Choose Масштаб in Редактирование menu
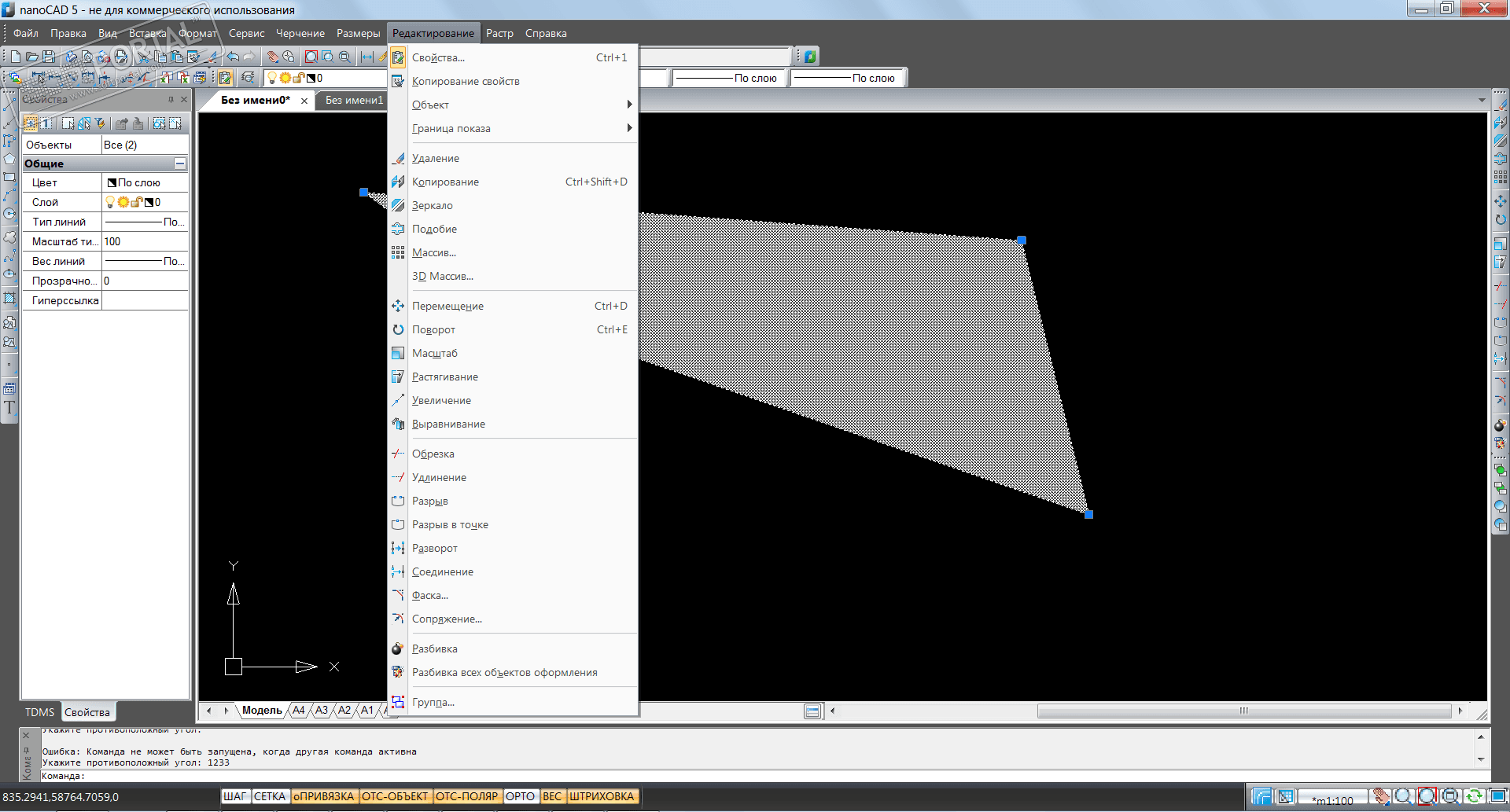Image resolution: width=1510 pixels, height=812 pixels. 514,353
